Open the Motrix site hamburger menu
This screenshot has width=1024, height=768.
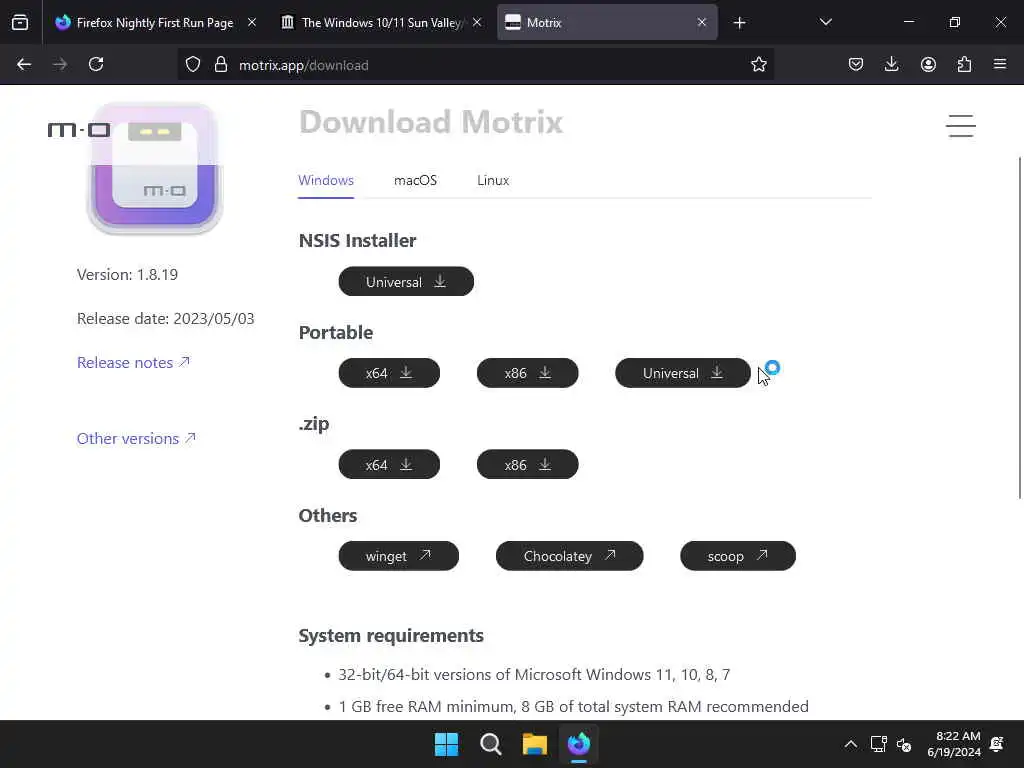point(961,125)
